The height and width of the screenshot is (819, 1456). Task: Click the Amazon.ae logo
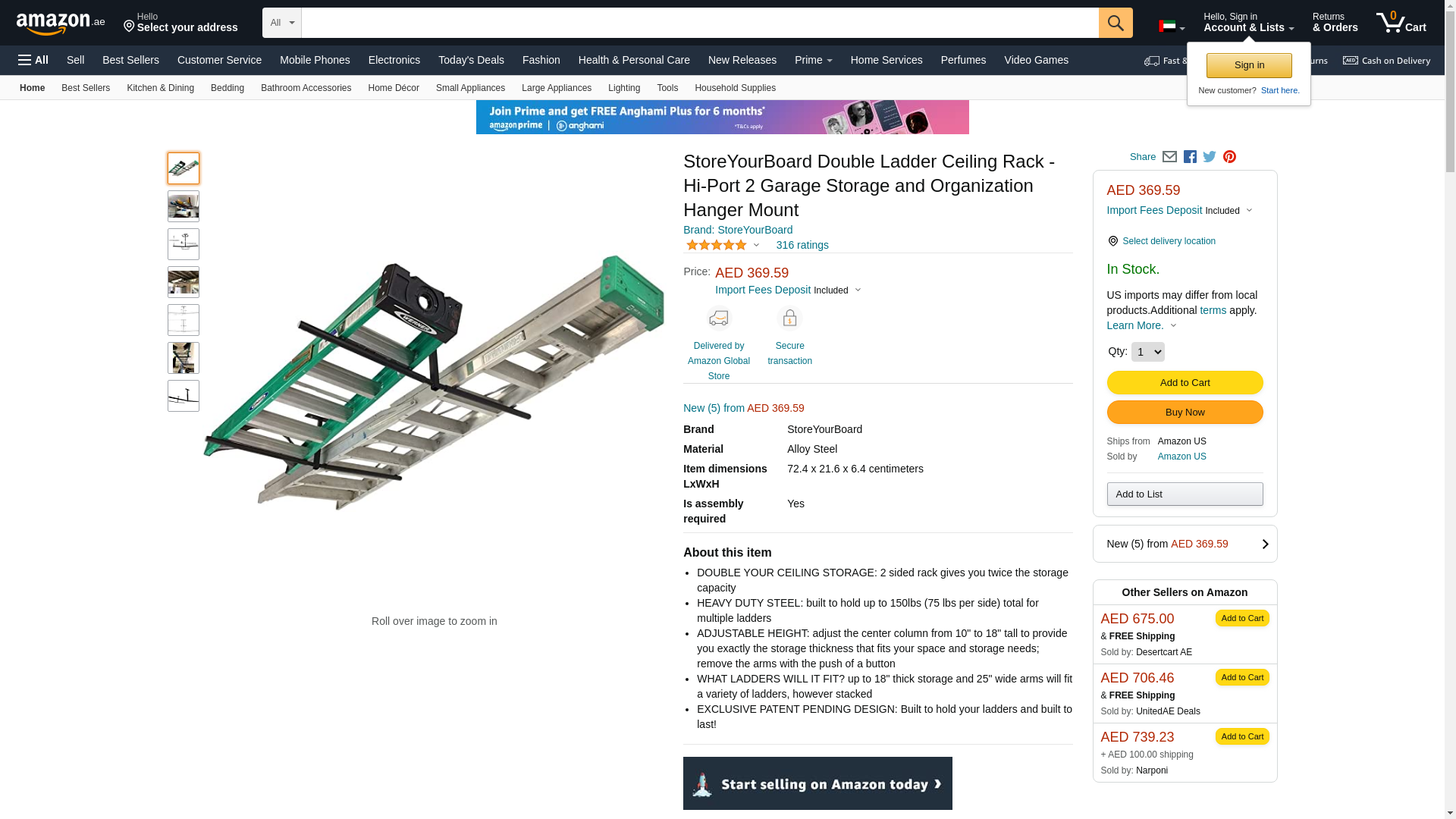(61, 24)
